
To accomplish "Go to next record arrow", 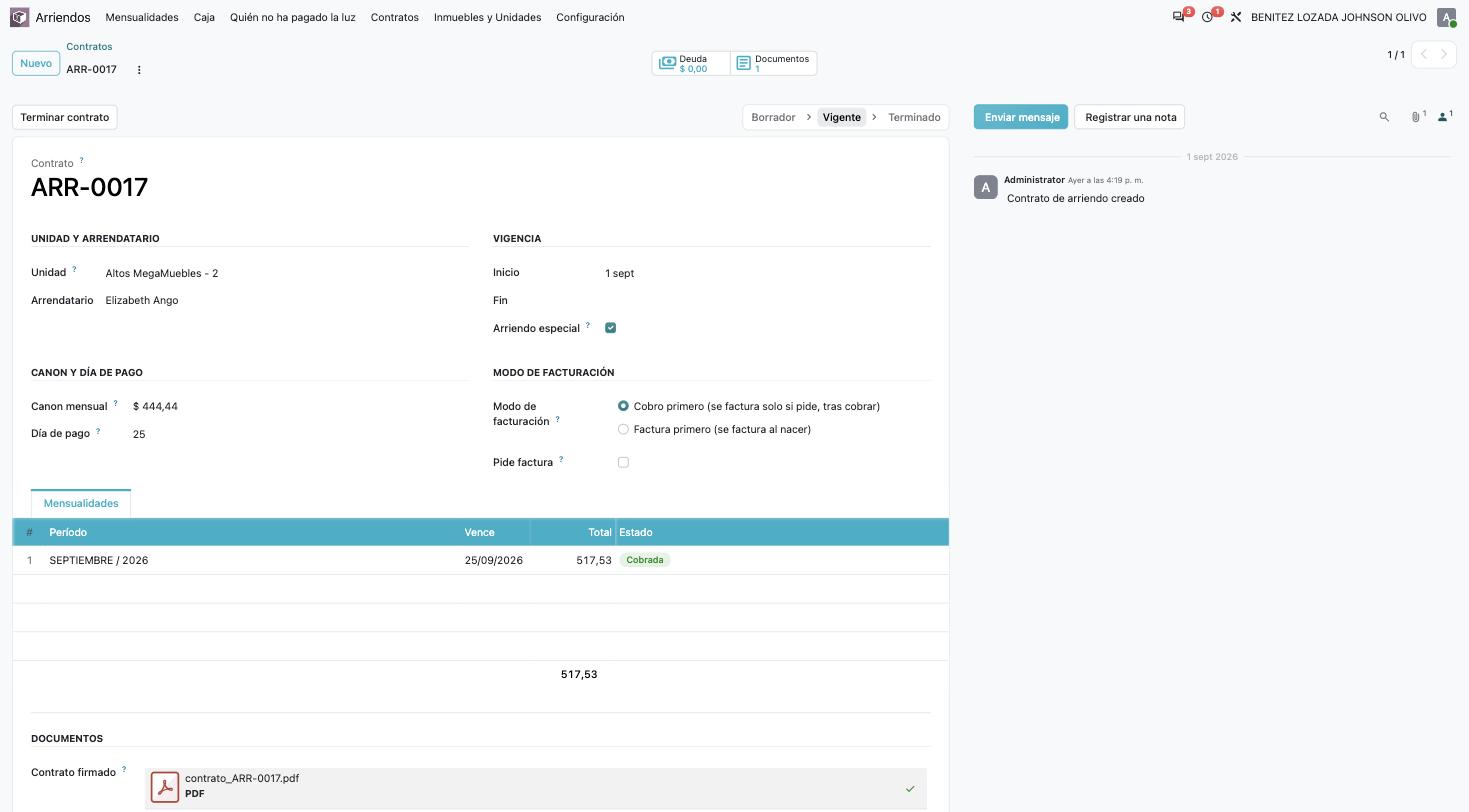I will pyautogui.click(x=1444, y=55).
